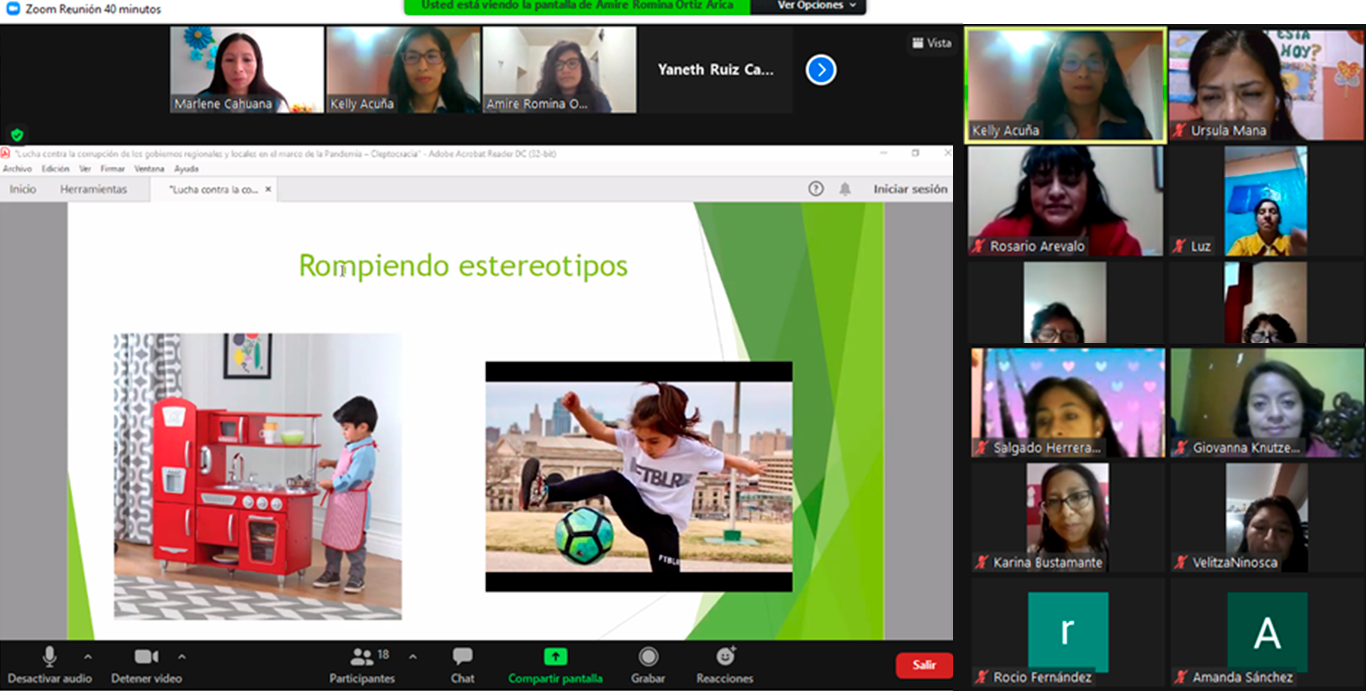Show next participants with blue arrow
The width and height of the screenshot is (1366, 691).
point(821,70)
